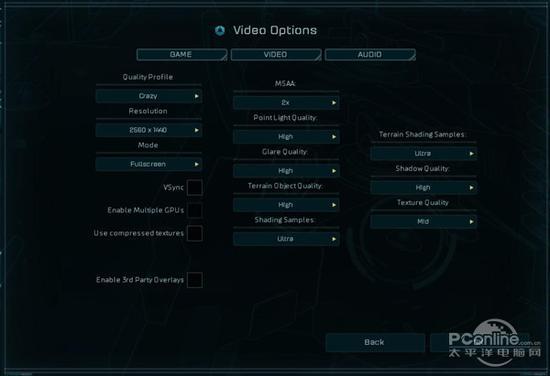The image size is (550, 376).
Task: Click the arrow icon beside 2560 x 1440
Action: (x=196, y=130)
